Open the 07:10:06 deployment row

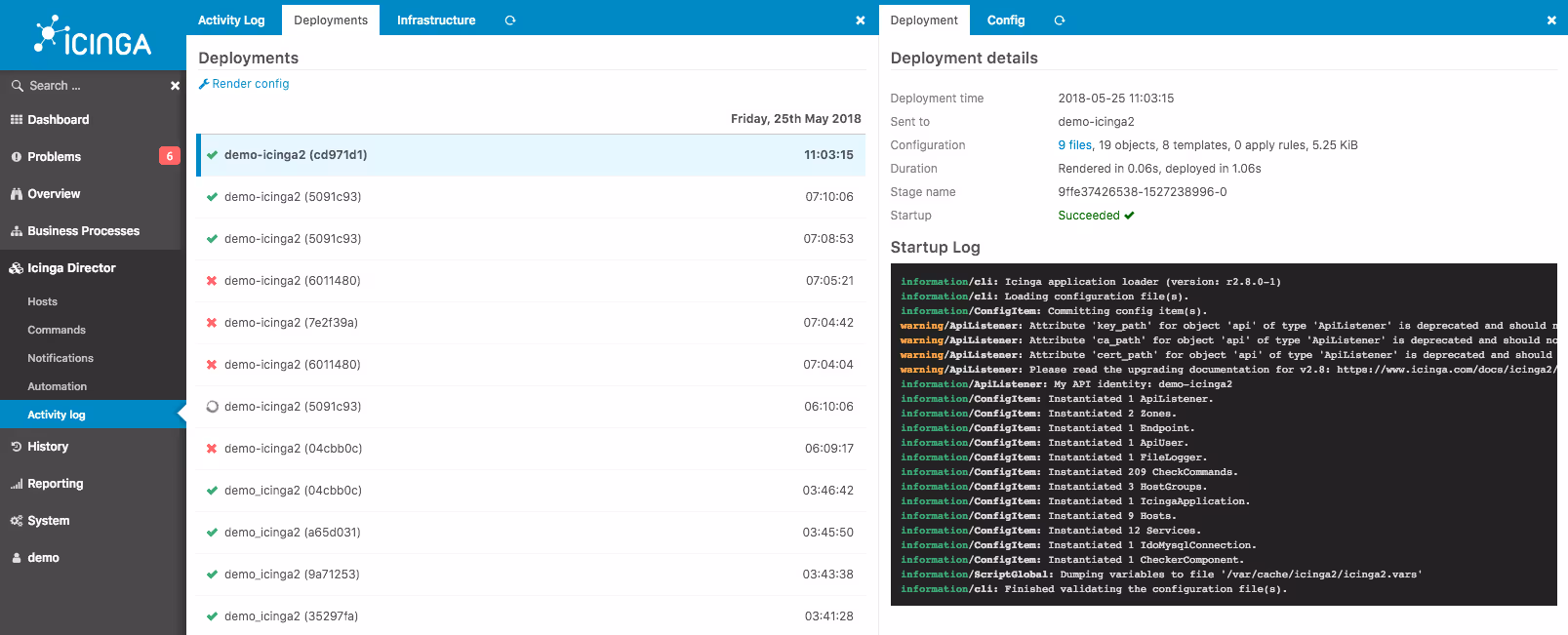click(531, 197)
